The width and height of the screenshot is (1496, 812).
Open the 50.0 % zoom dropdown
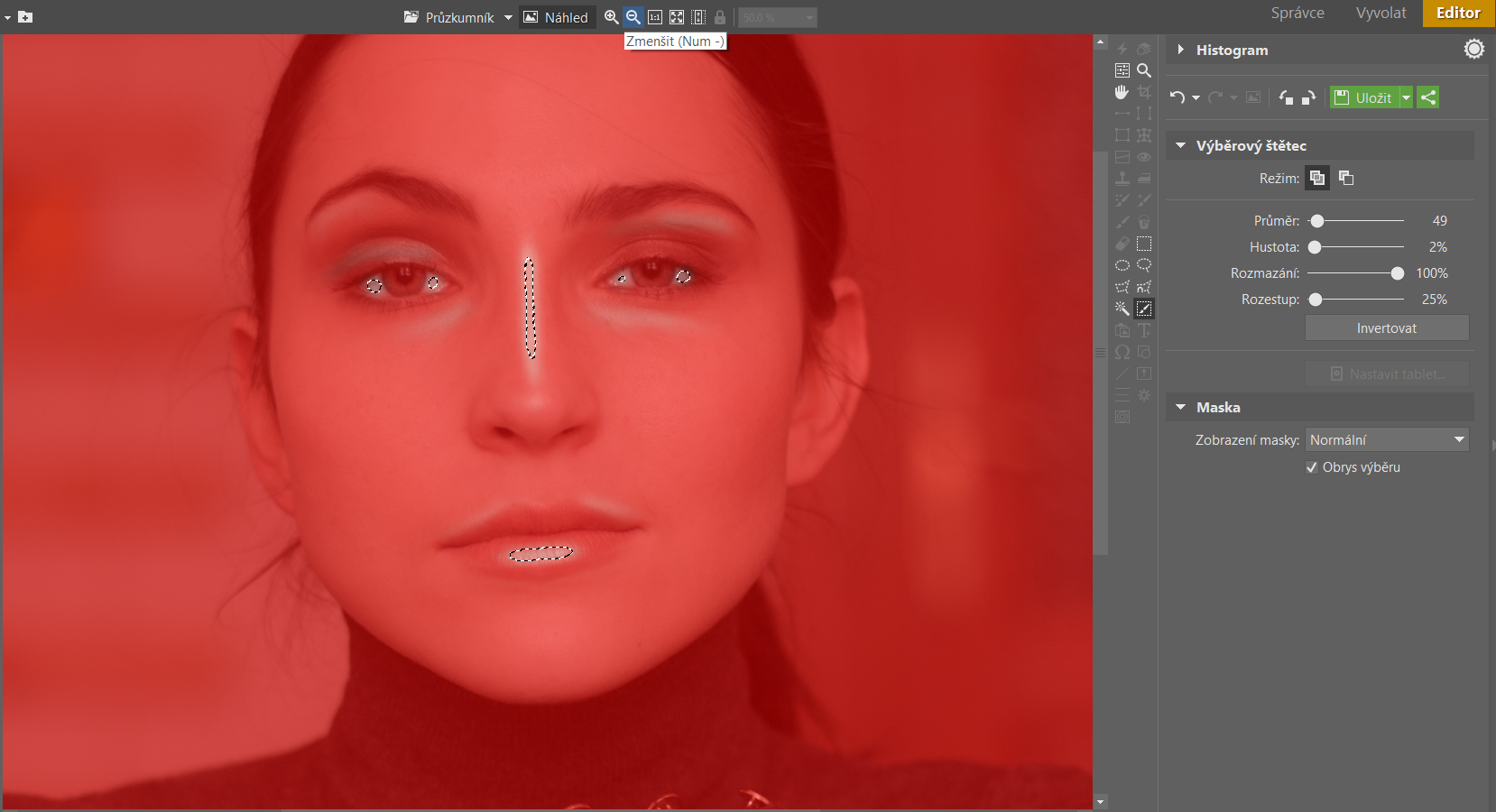[778, 17]
